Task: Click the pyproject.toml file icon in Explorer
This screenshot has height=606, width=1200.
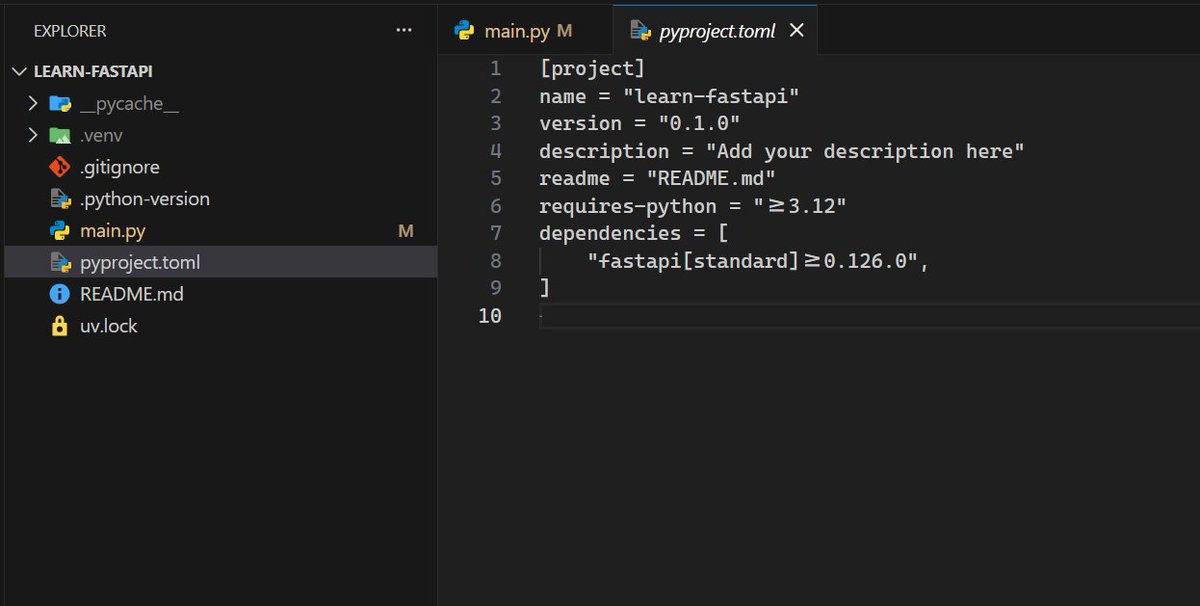Action: [60, 263]
